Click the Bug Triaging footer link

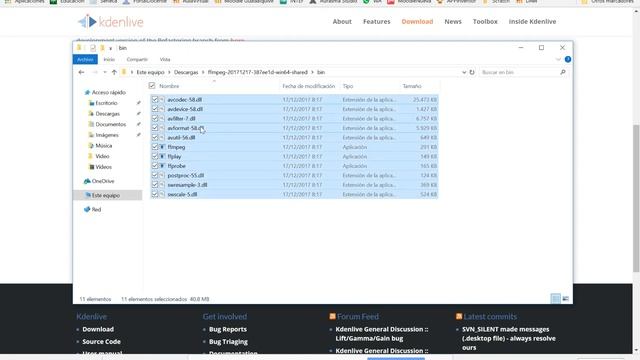tap(228, 342)
